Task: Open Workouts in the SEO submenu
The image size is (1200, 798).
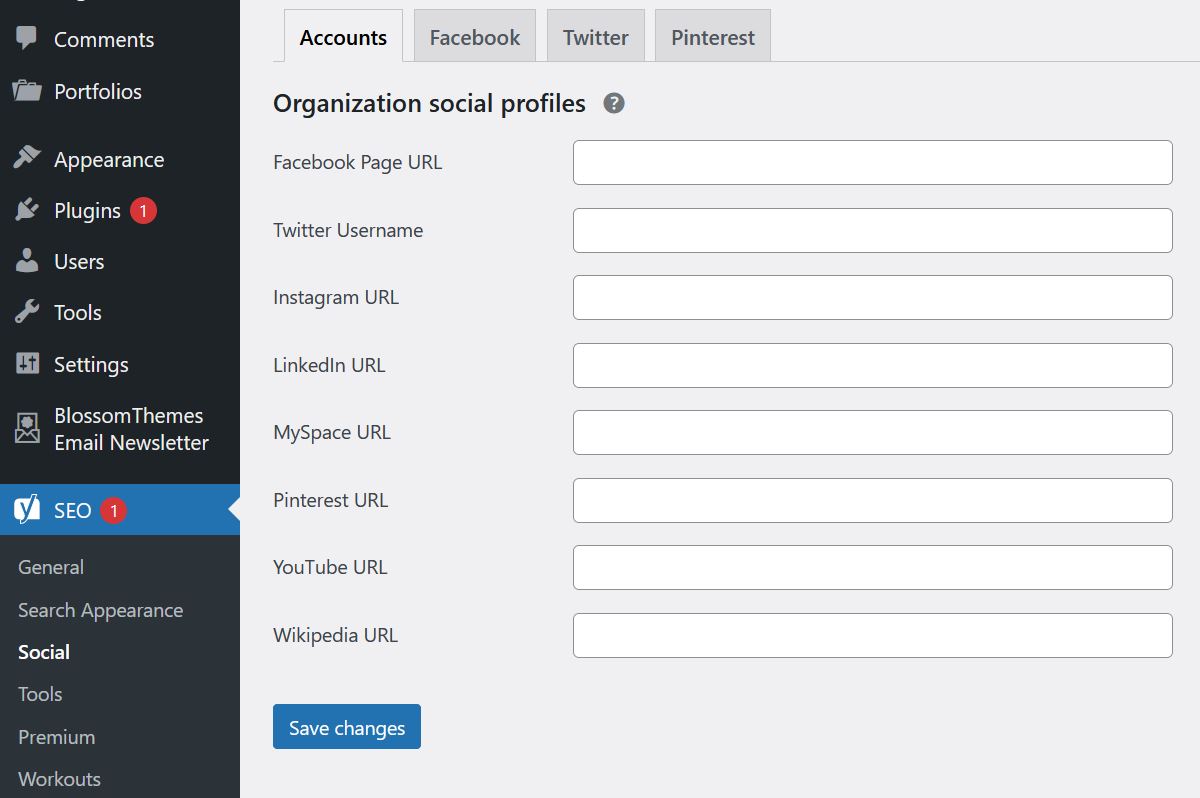Action: click(59, 779)
